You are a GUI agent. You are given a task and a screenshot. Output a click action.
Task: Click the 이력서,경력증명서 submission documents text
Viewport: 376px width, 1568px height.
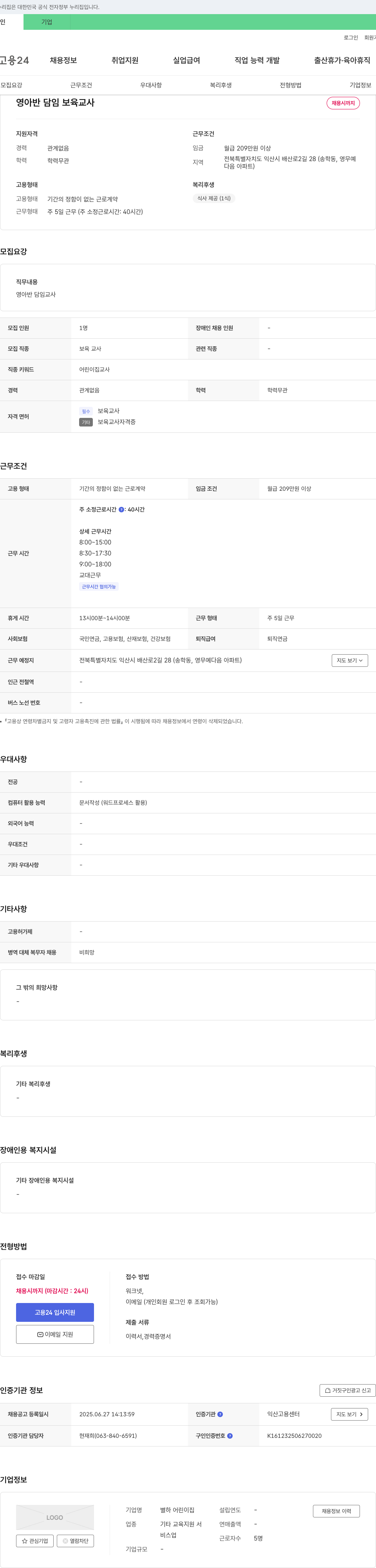coord(148,1336)
